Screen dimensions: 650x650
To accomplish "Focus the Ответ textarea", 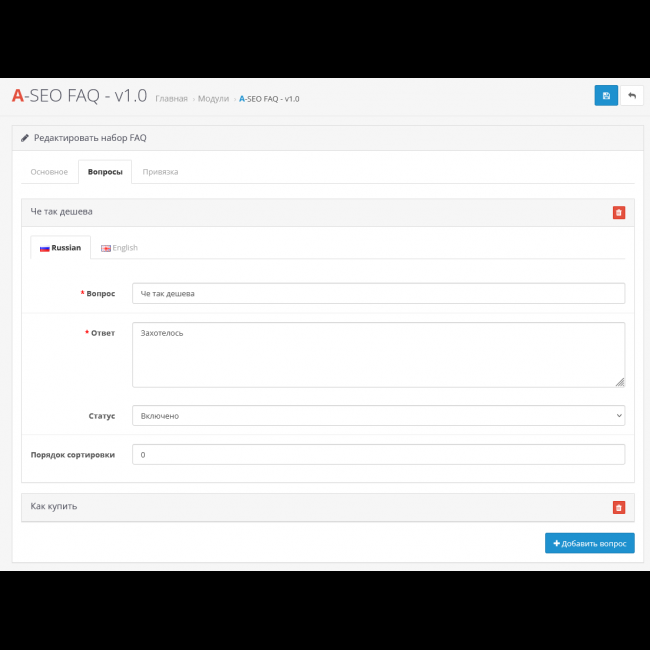I will [x=378, y=354].
